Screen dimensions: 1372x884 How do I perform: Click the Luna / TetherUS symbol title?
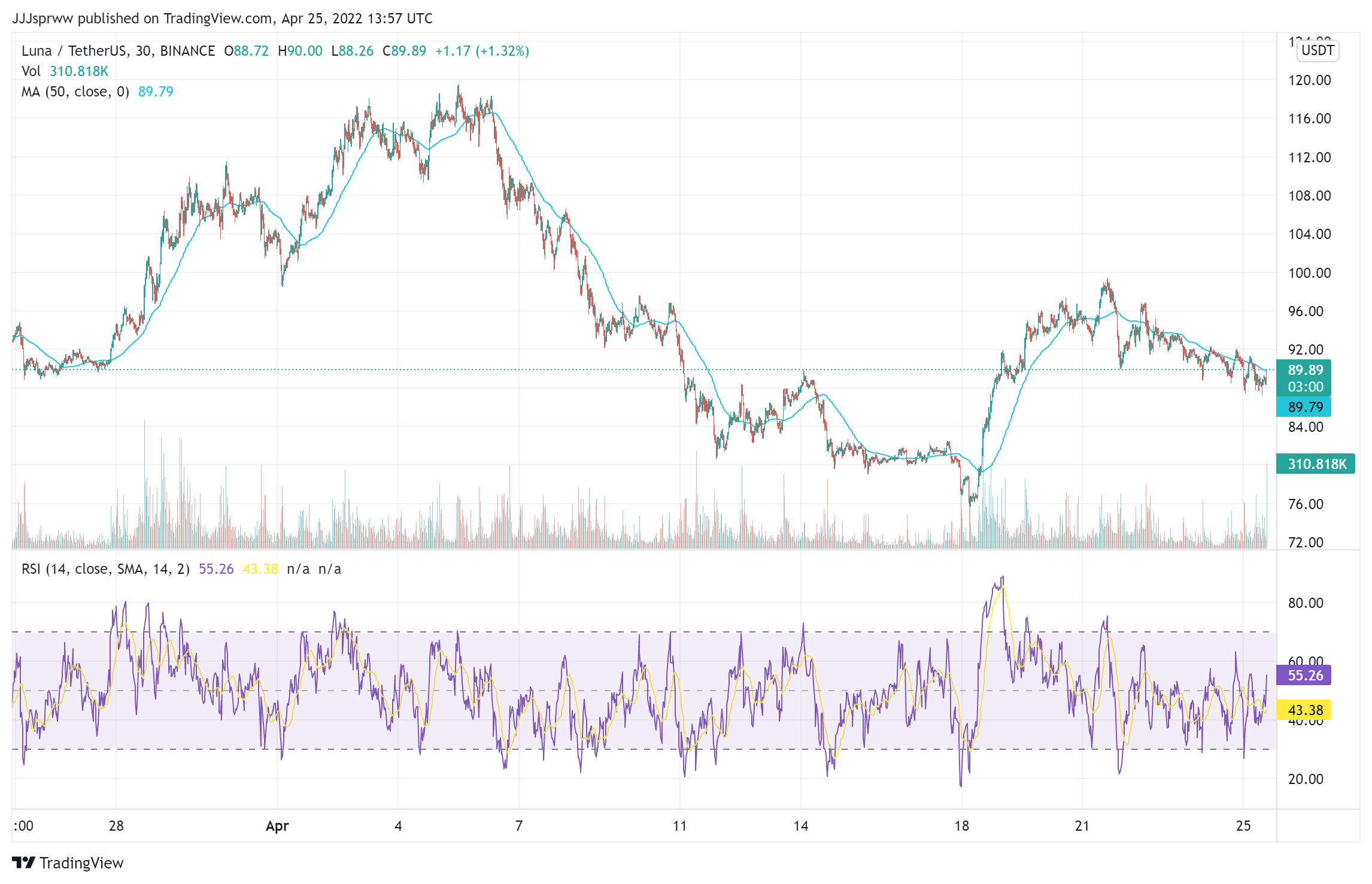tap(118, 51)
